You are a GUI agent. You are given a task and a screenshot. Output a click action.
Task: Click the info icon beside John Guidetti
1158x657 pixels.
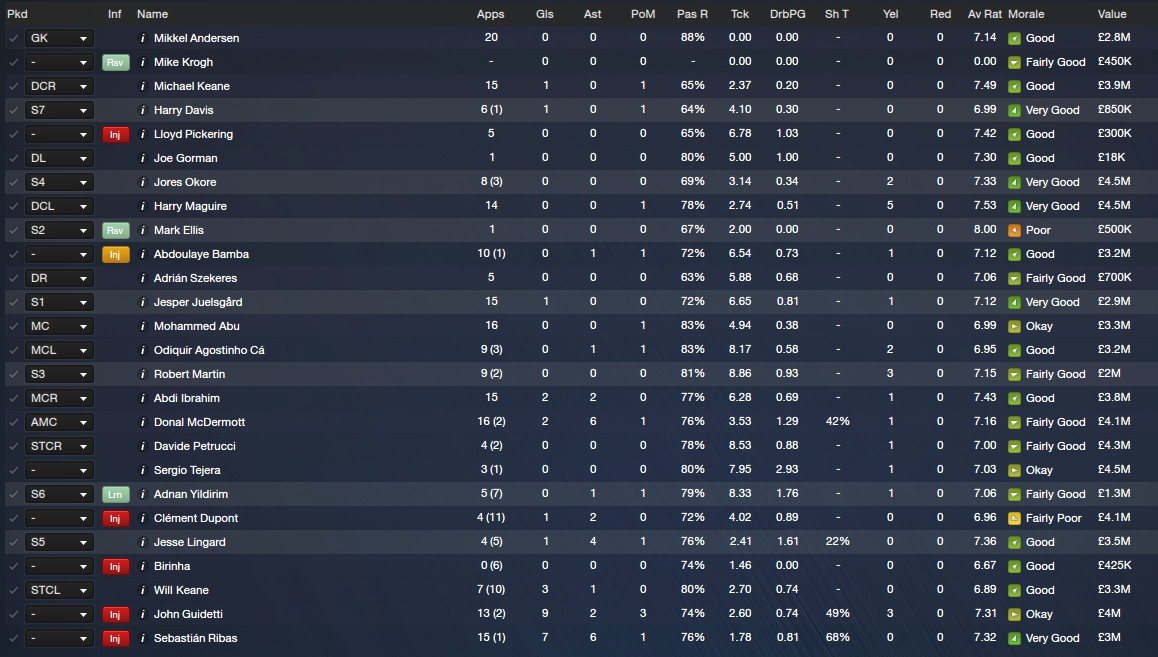143,614
